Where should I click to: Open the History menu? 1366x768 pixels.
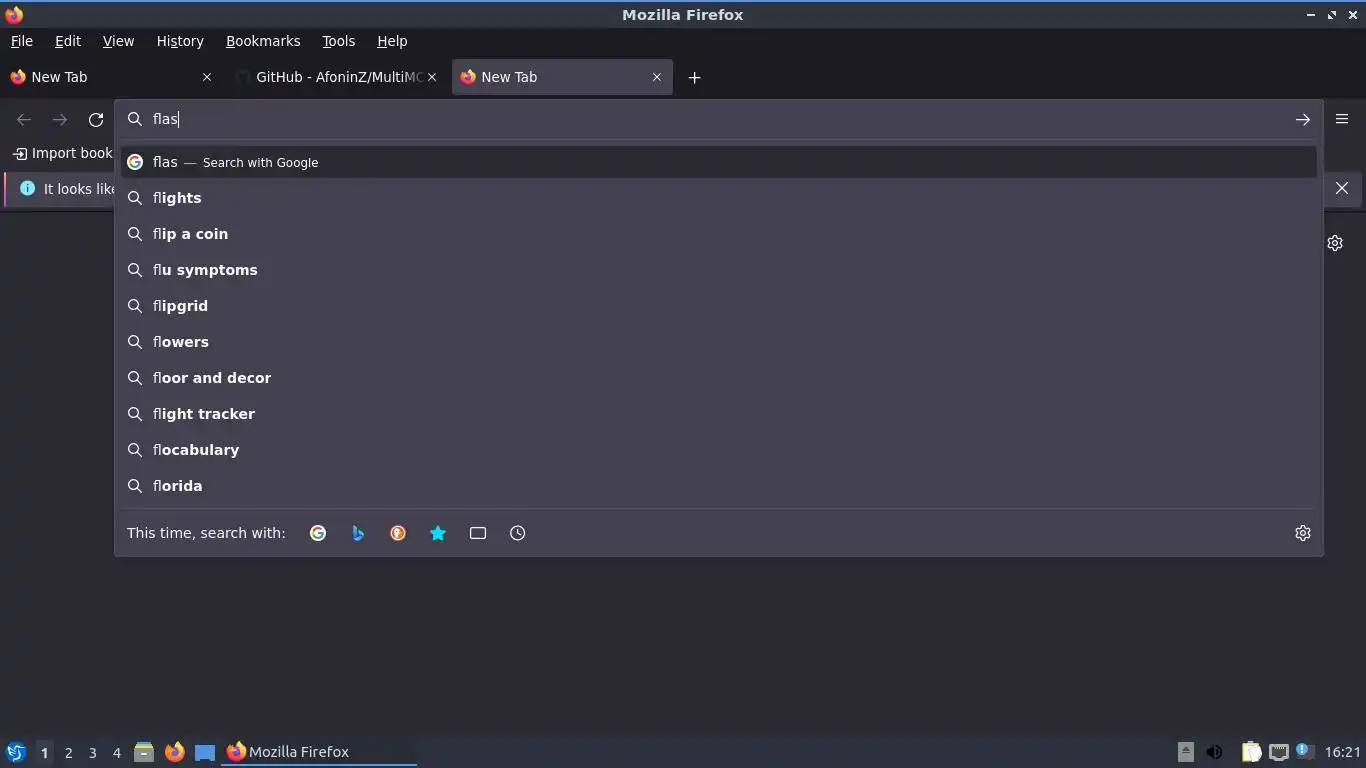point(180,41)
